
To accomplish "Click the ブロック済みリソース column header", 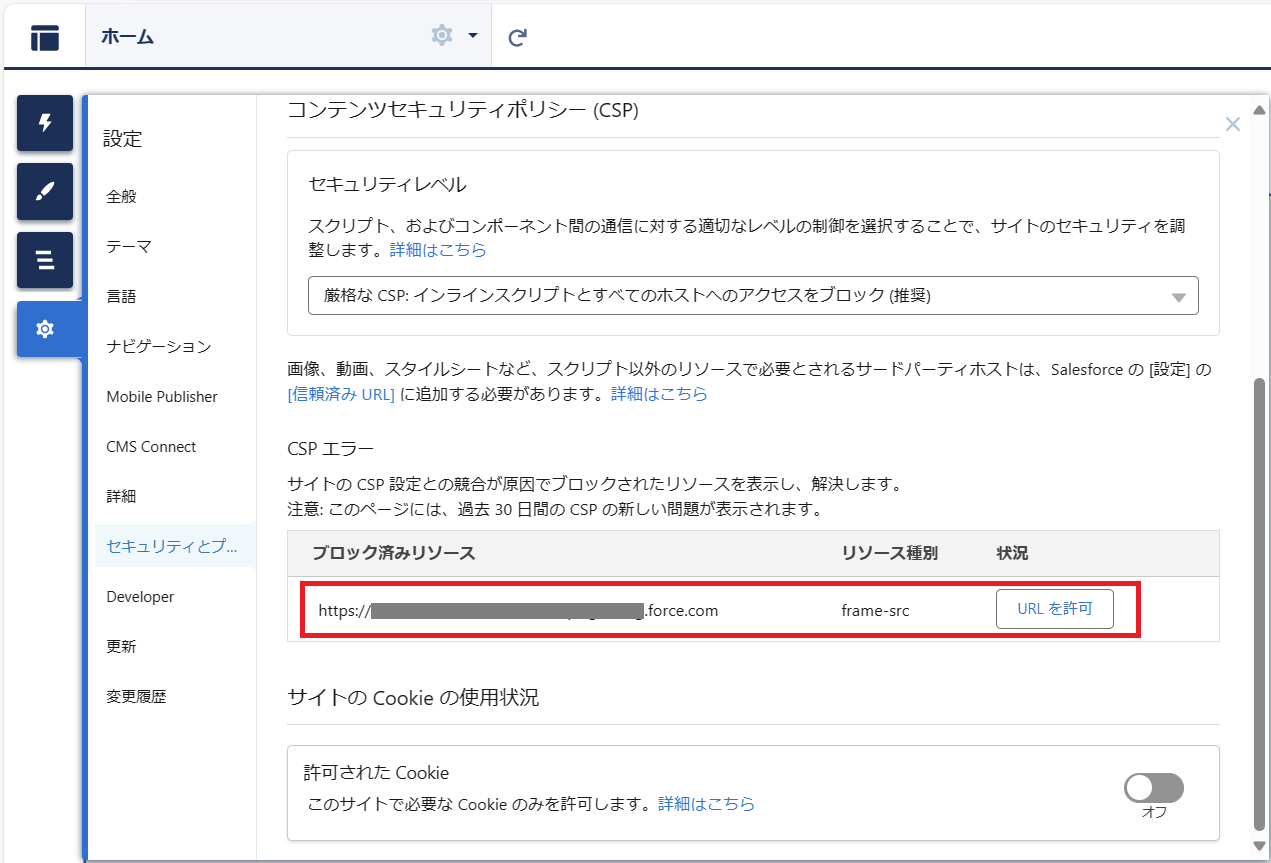I will pyautogui.click(x=393, y=553).
